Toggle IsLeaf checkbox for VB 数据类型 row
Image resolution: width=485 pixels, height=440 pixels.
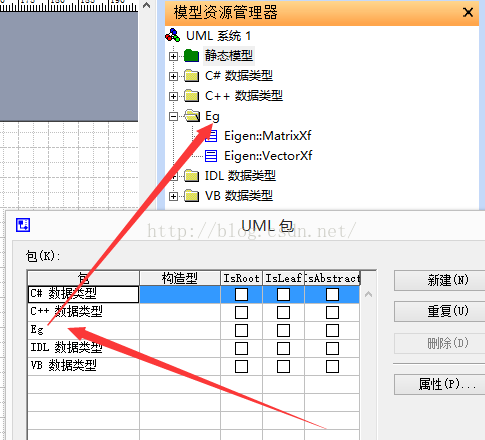283,367
